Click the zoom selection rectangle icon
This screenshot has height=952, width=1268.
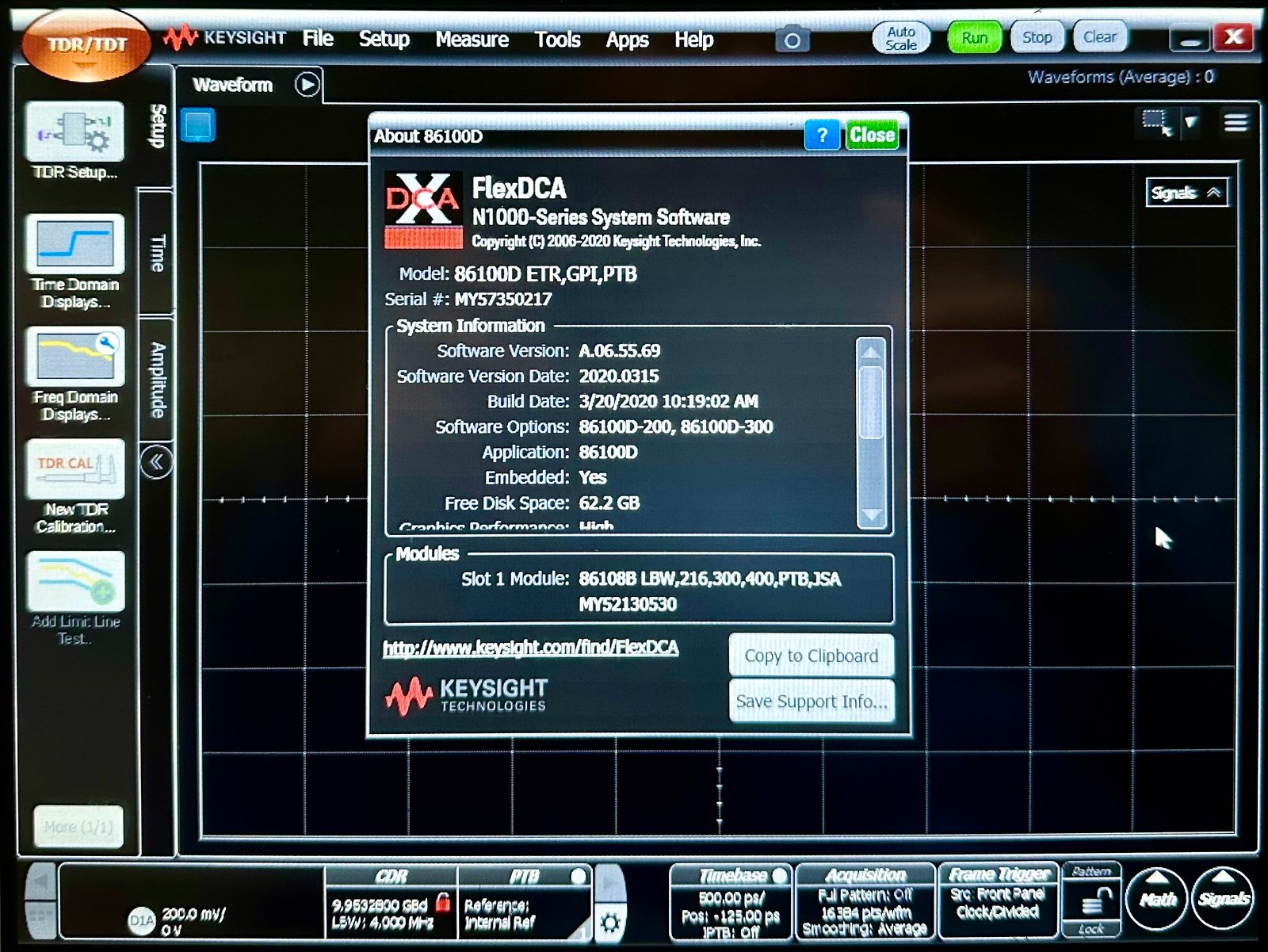pos(1156,123)
